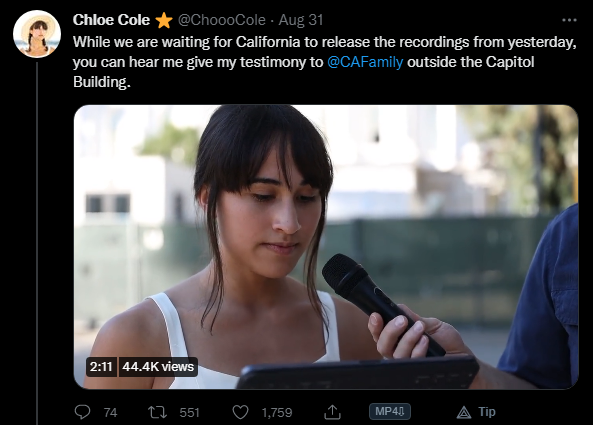View the 1,759 likes count
This screenshot has width=593, height=425.
pyautogui.click(x=277, y=412)
